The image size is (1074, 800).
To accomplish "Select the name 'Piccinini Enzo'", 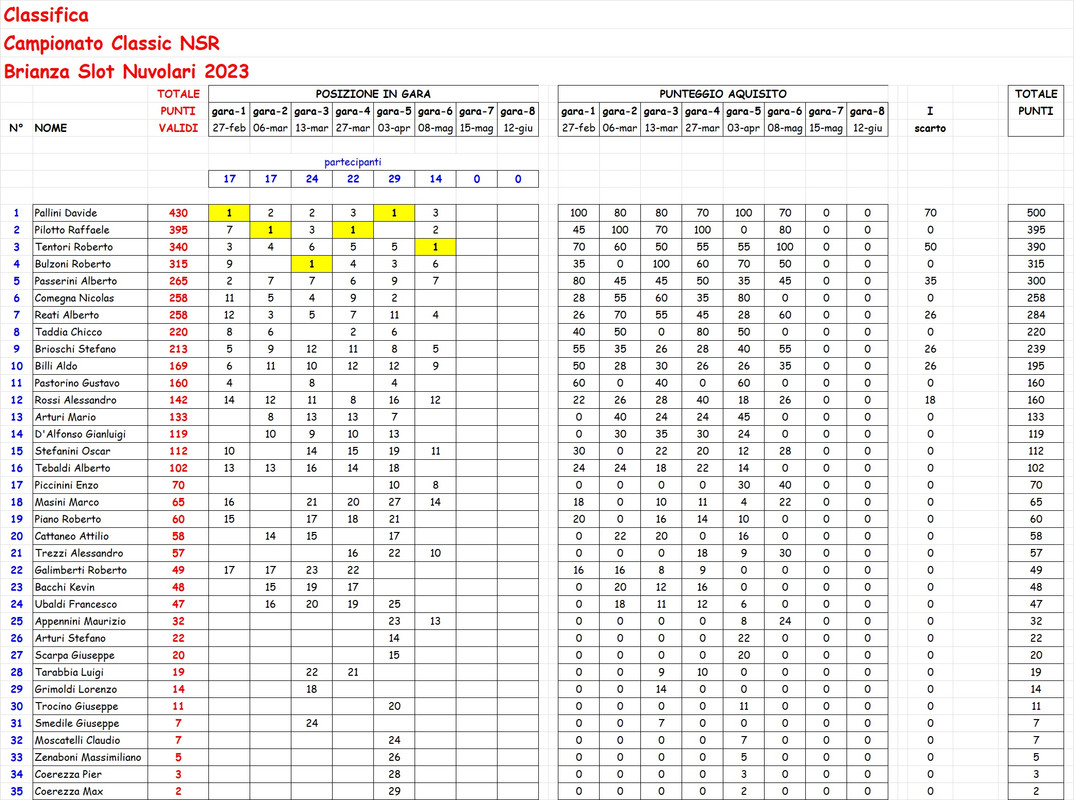I will point(66,485).
